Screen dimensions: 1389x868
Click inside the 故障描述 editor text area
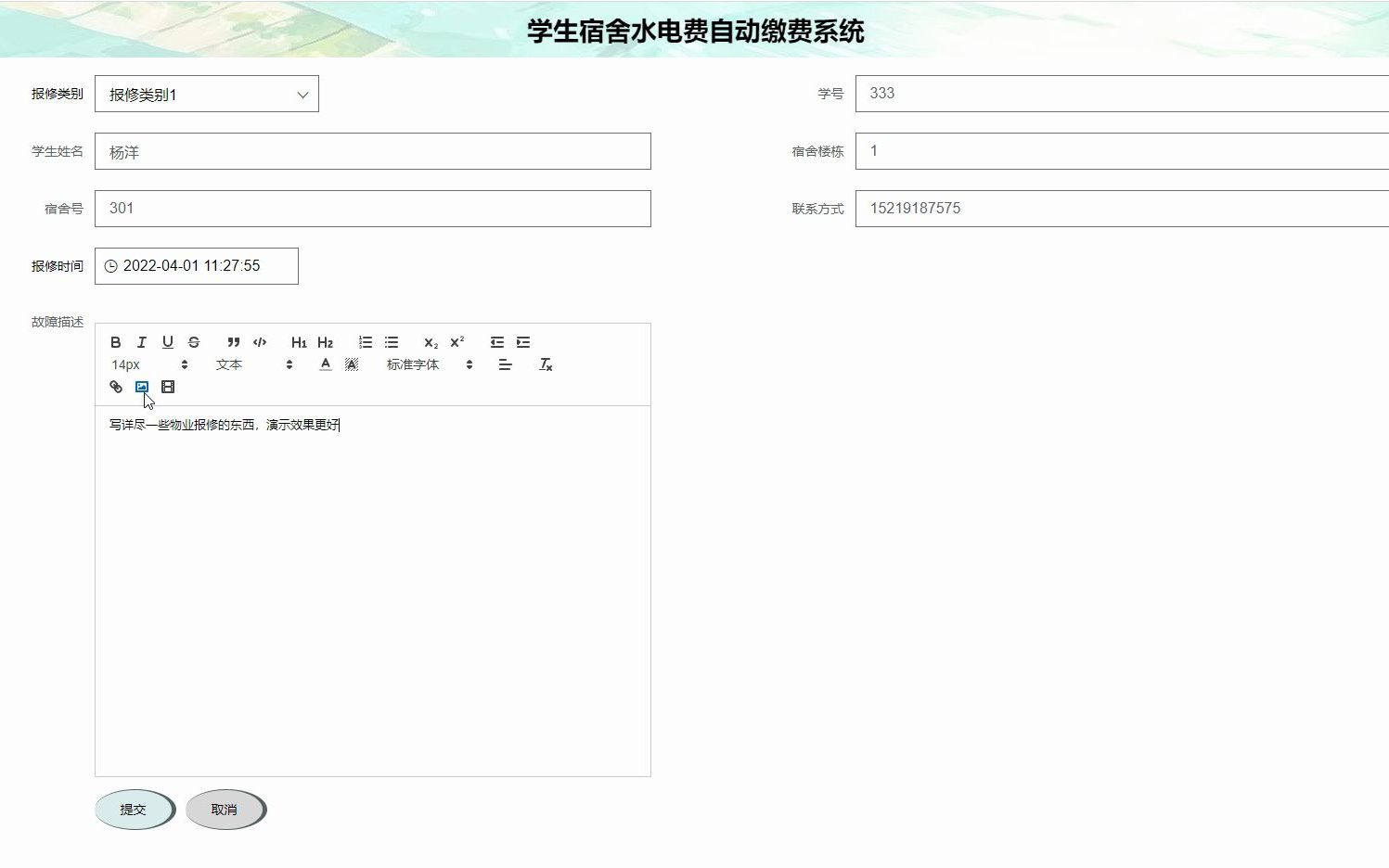click(x=373, y=592)
